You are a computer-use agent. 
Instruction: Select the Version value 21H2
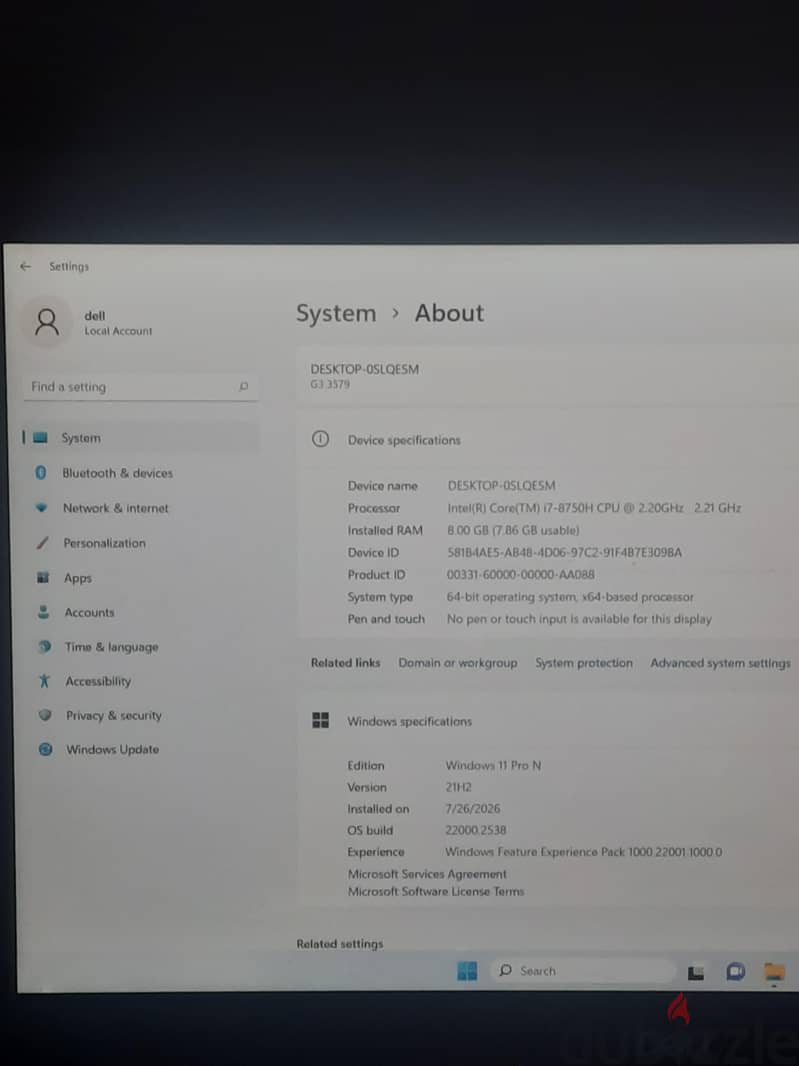coord(458,787)
